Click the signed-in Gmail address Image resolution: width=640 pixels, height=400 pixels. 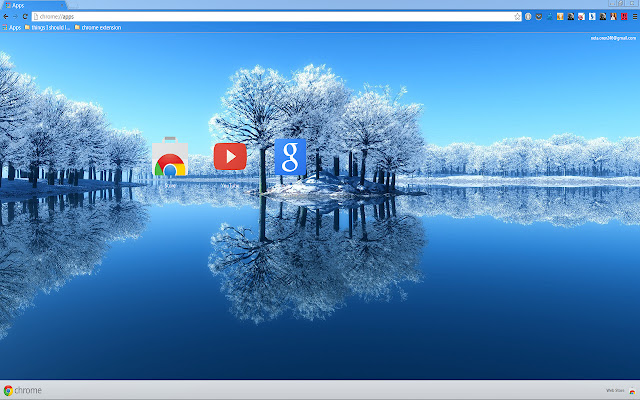[613, 38]
